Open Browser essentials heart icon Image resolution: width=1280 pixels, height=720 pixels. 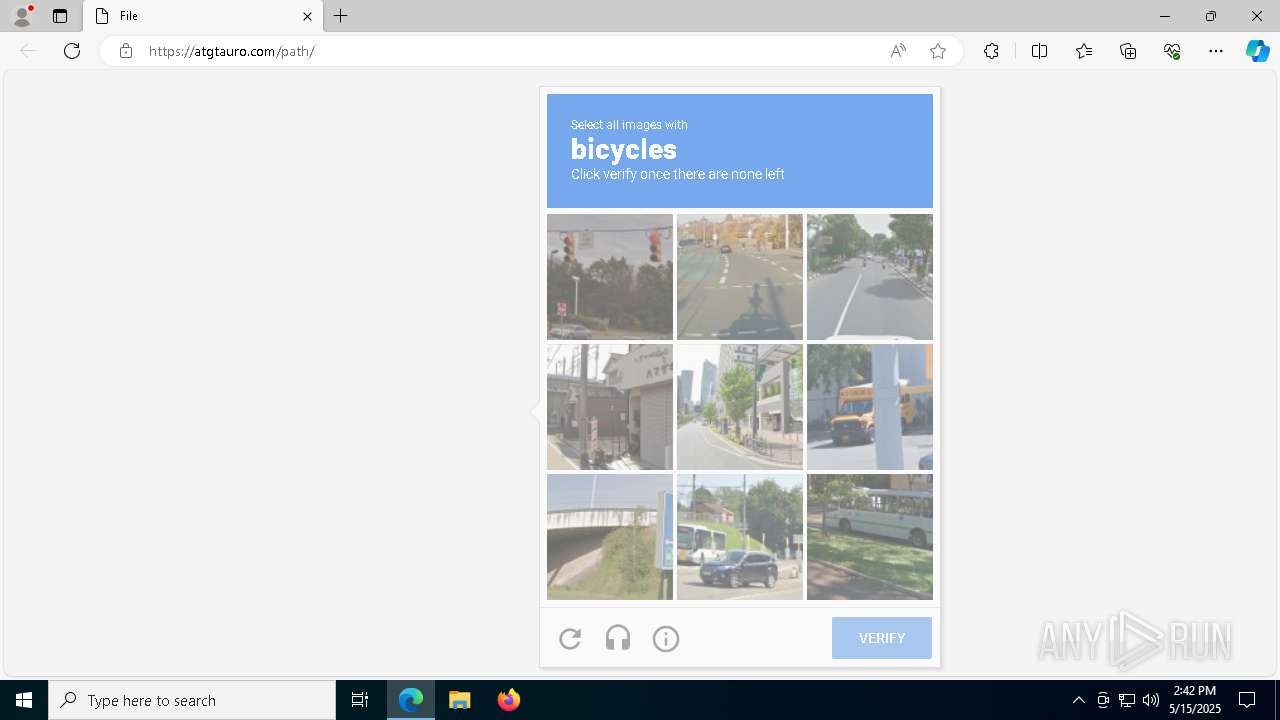(1172, 51)
